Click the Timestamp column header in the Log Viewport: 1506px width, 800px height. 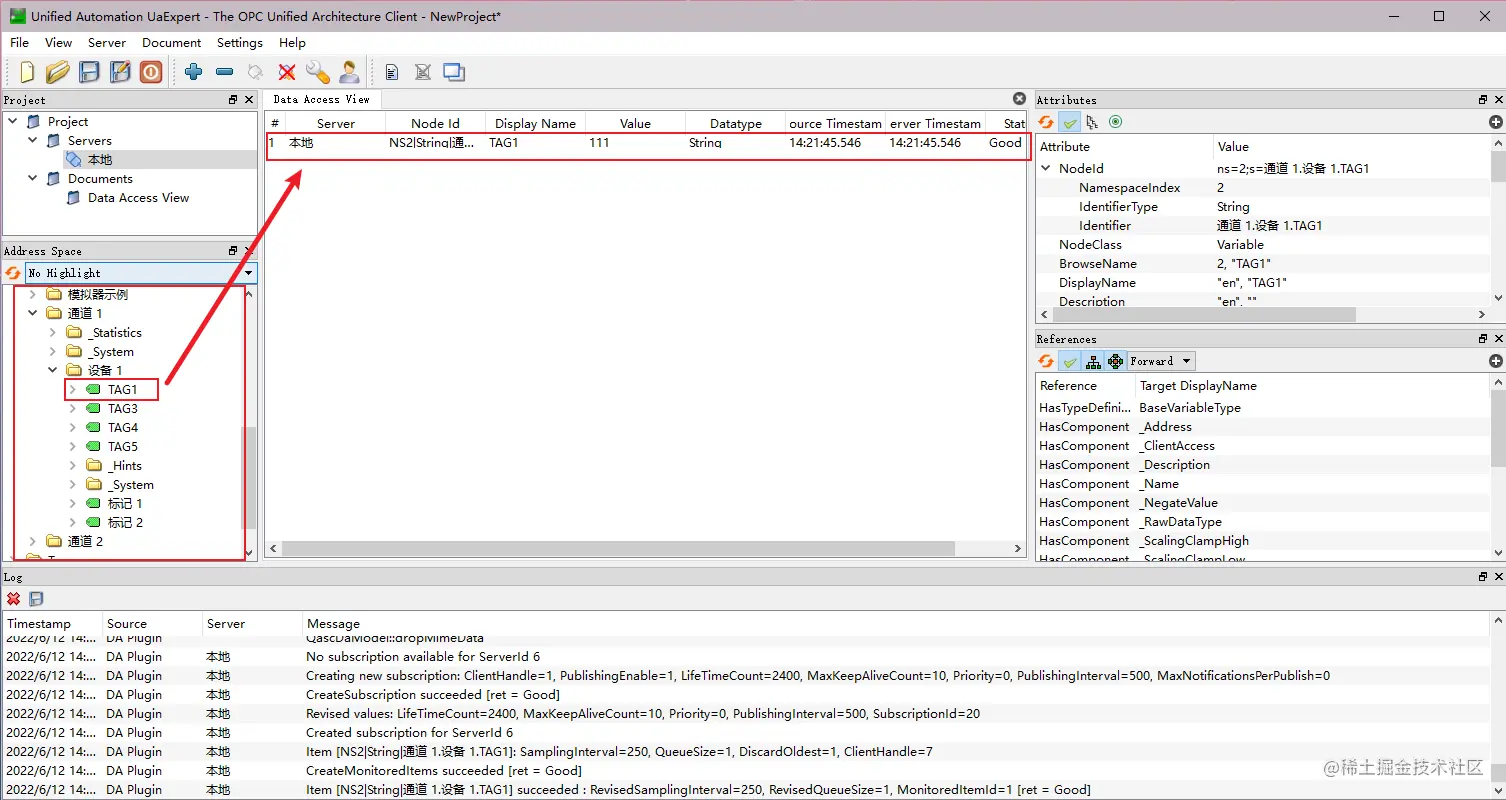(52, 624)
